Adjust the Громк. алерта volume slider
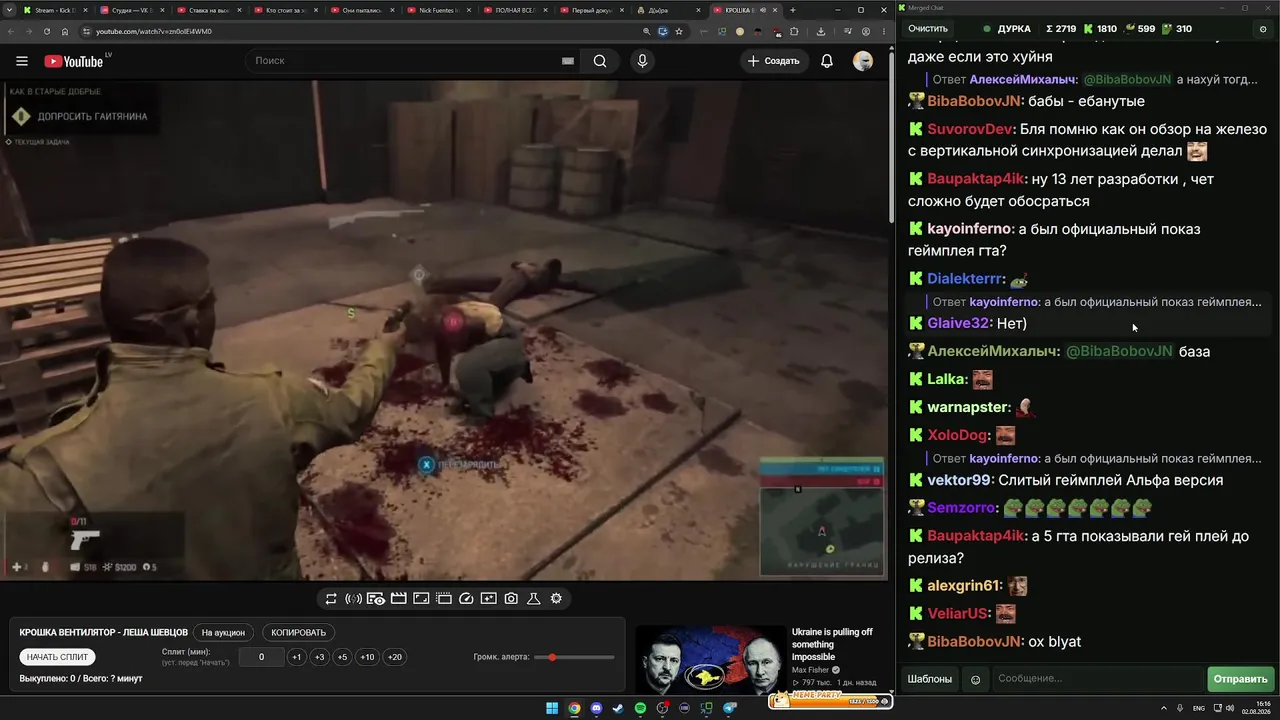 tap(574, 657)
